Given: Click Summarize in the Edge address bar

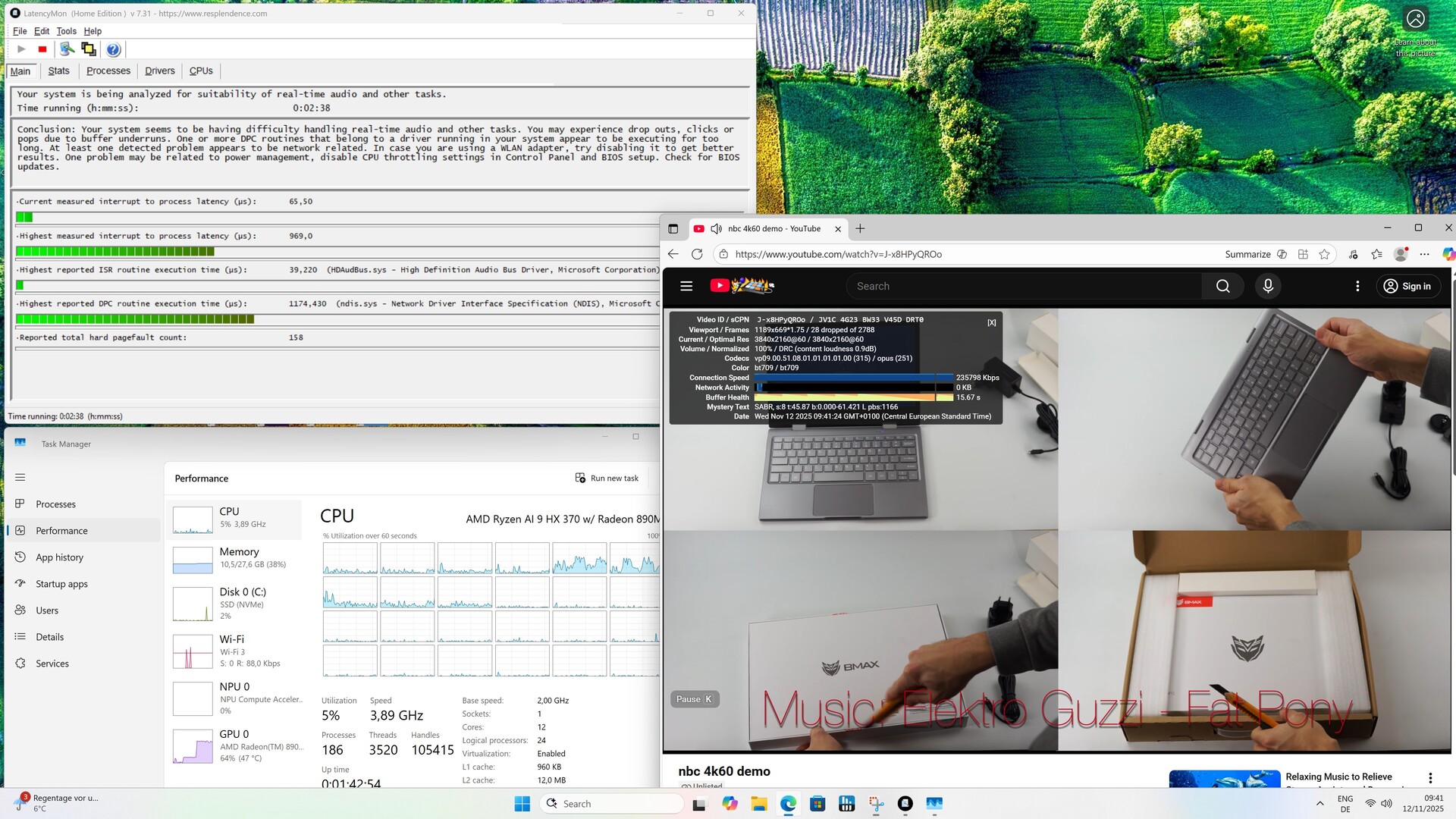Looking at the screenshot, I should pyautogui.click(x=1247, y=254).
